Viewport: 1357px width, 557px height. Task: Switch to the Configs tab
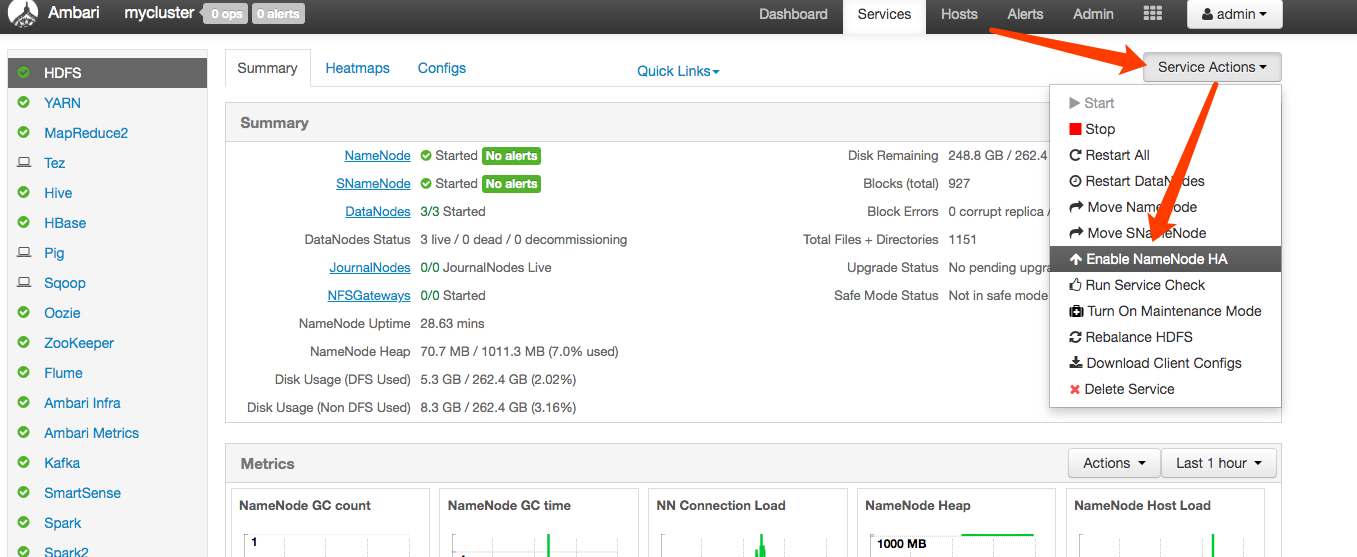coord(442,68)
